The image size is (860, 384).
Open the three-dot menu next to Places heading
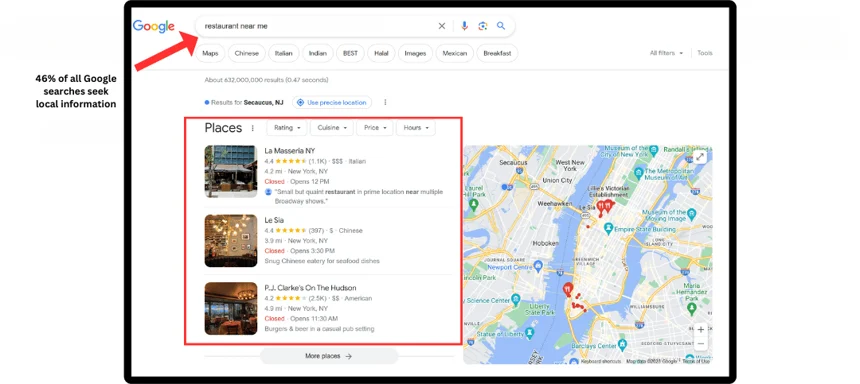[x=252, y=128]
